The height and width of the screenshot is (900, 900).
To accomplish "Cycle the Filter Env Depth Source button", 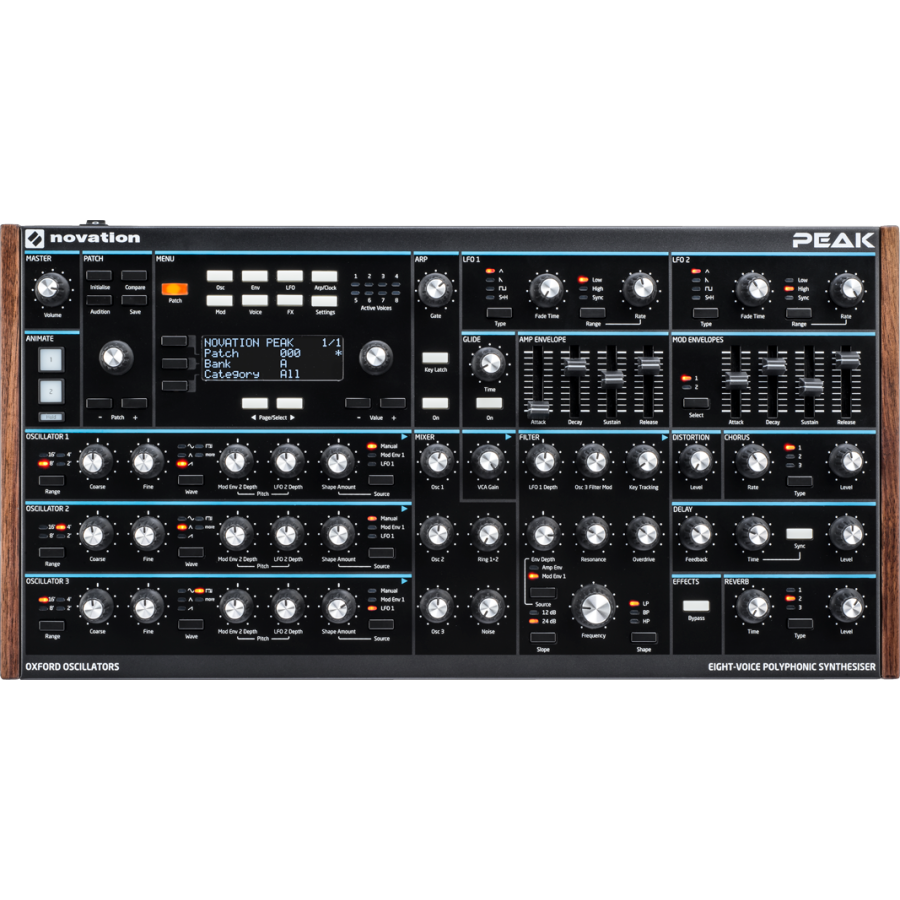I will [542, 592].
